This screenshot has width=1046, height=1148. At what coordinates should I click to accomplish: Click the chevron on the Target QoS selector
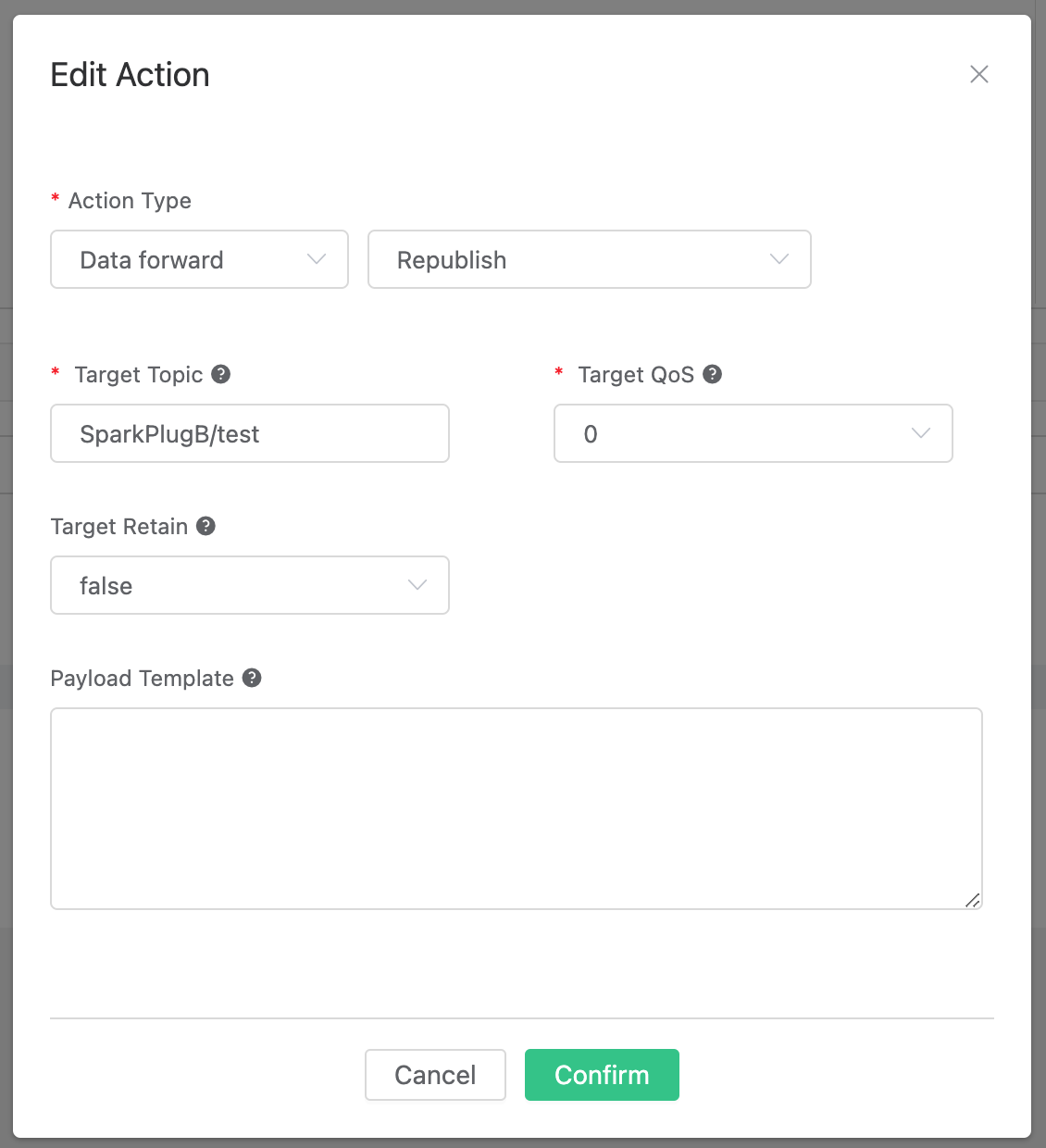pos(921,433)
